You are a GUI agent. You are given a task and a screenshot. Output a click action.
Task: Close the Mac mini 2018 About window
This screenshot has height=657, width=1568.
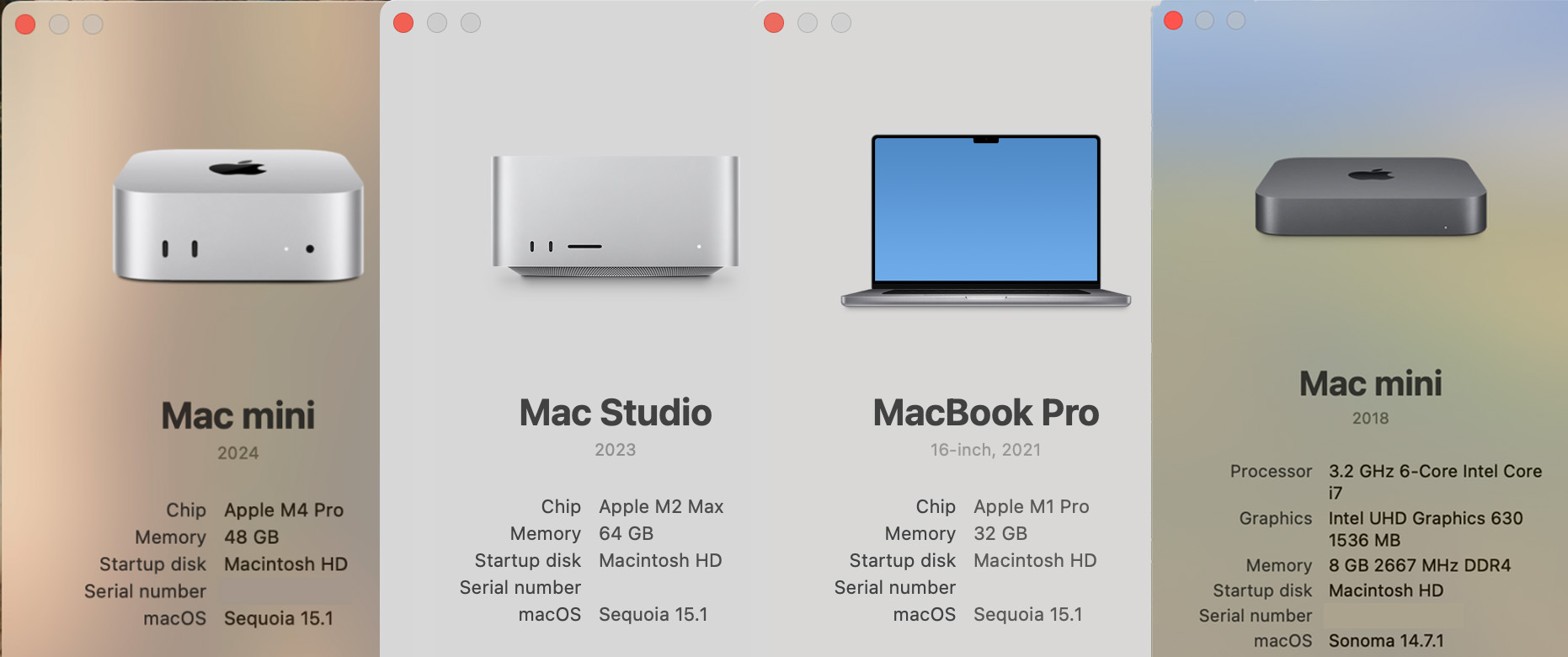[x=1173, y=20]
